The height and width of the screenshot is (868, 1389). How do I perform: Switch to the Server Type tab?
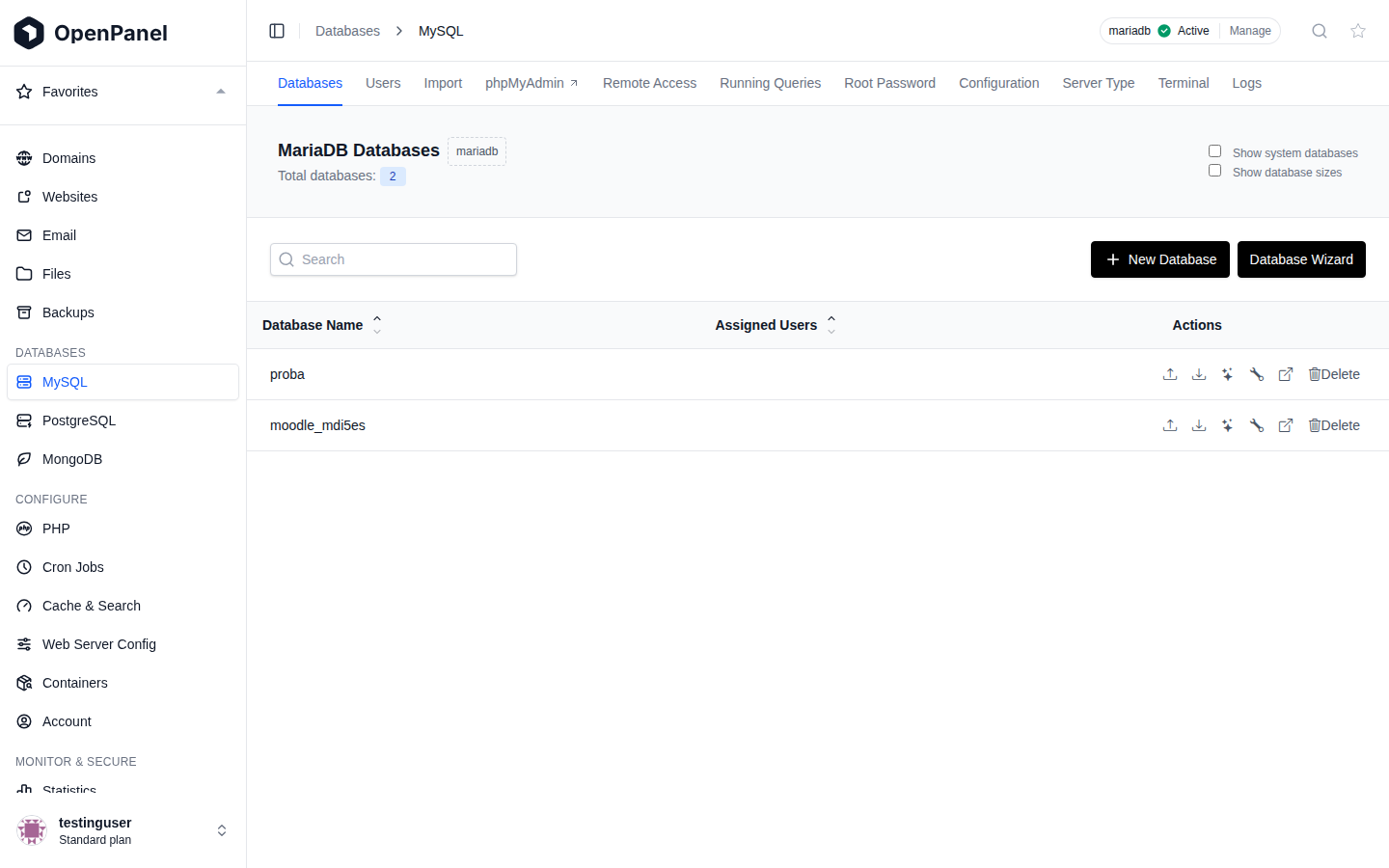click(x=1098, y=83)
